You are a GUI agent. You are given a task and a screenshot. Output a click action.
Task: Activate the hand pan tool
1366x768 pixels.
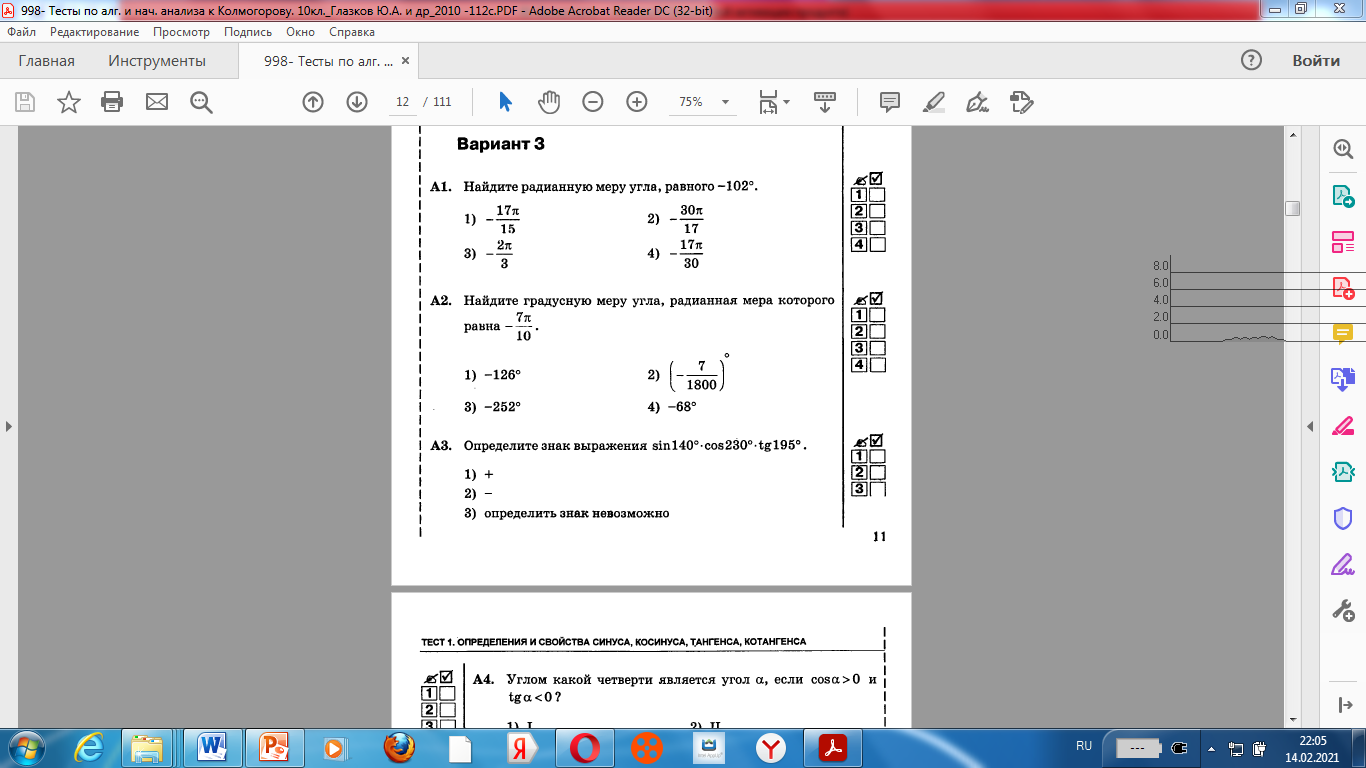point(549,102)
